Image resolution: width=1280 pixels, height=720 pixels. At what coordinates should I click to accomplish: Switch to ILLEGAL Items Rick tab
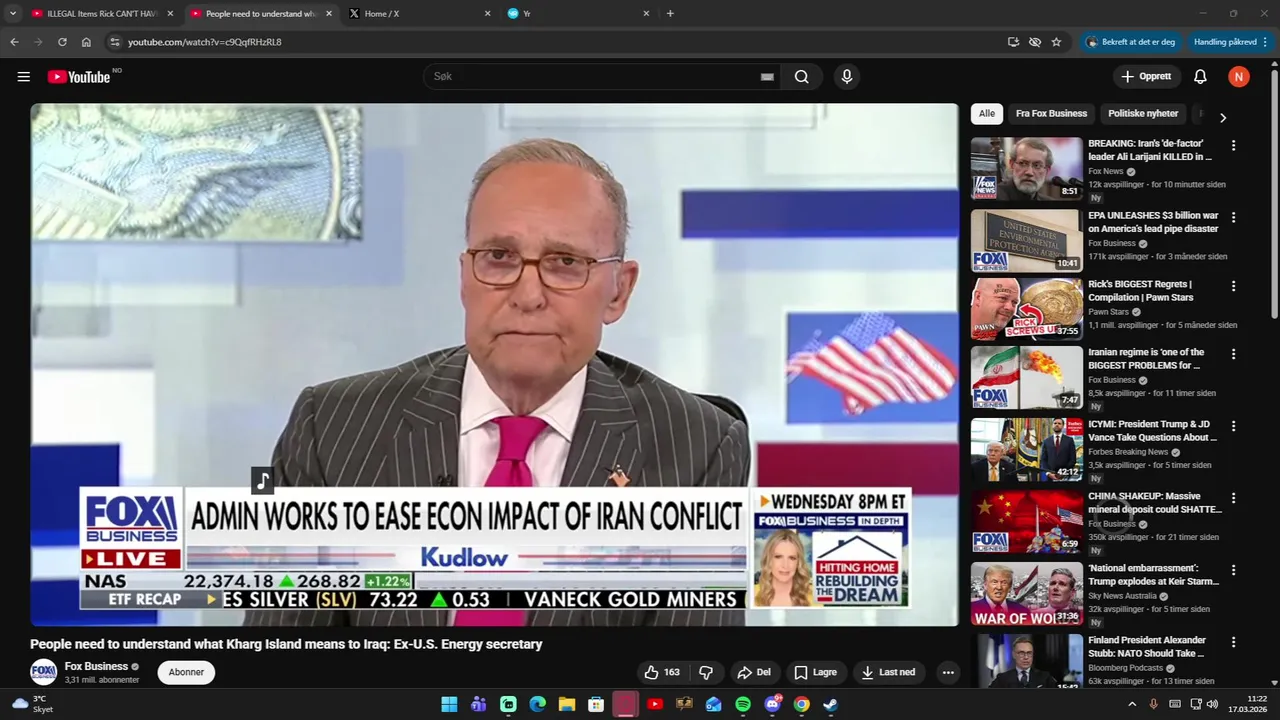tap(101, 13)
